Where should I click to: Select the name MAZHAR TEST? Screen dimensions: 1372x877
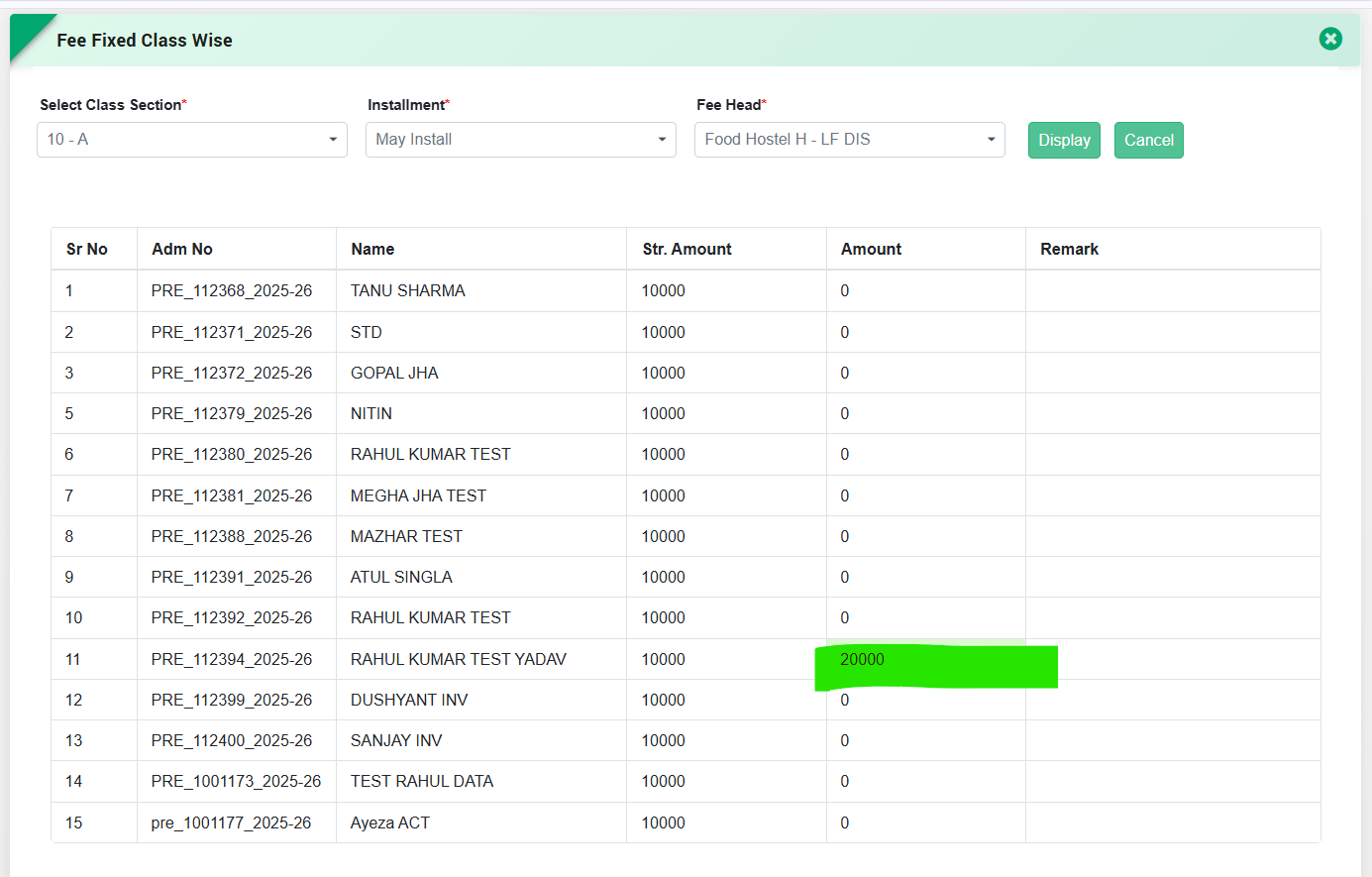click(x=406, y=536)
